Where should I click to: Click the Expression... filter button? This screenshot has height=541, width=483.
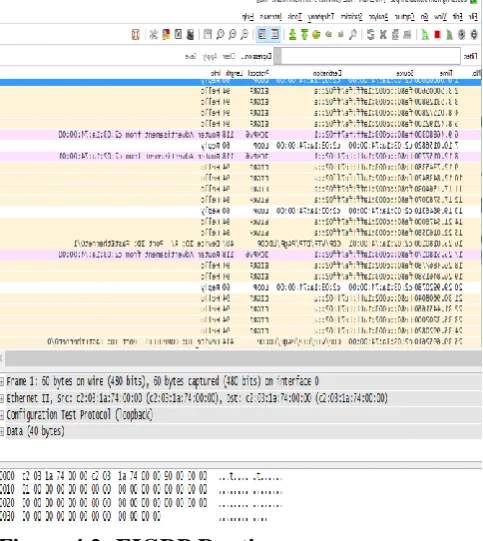pyautogui.click(x=257, y=56)
